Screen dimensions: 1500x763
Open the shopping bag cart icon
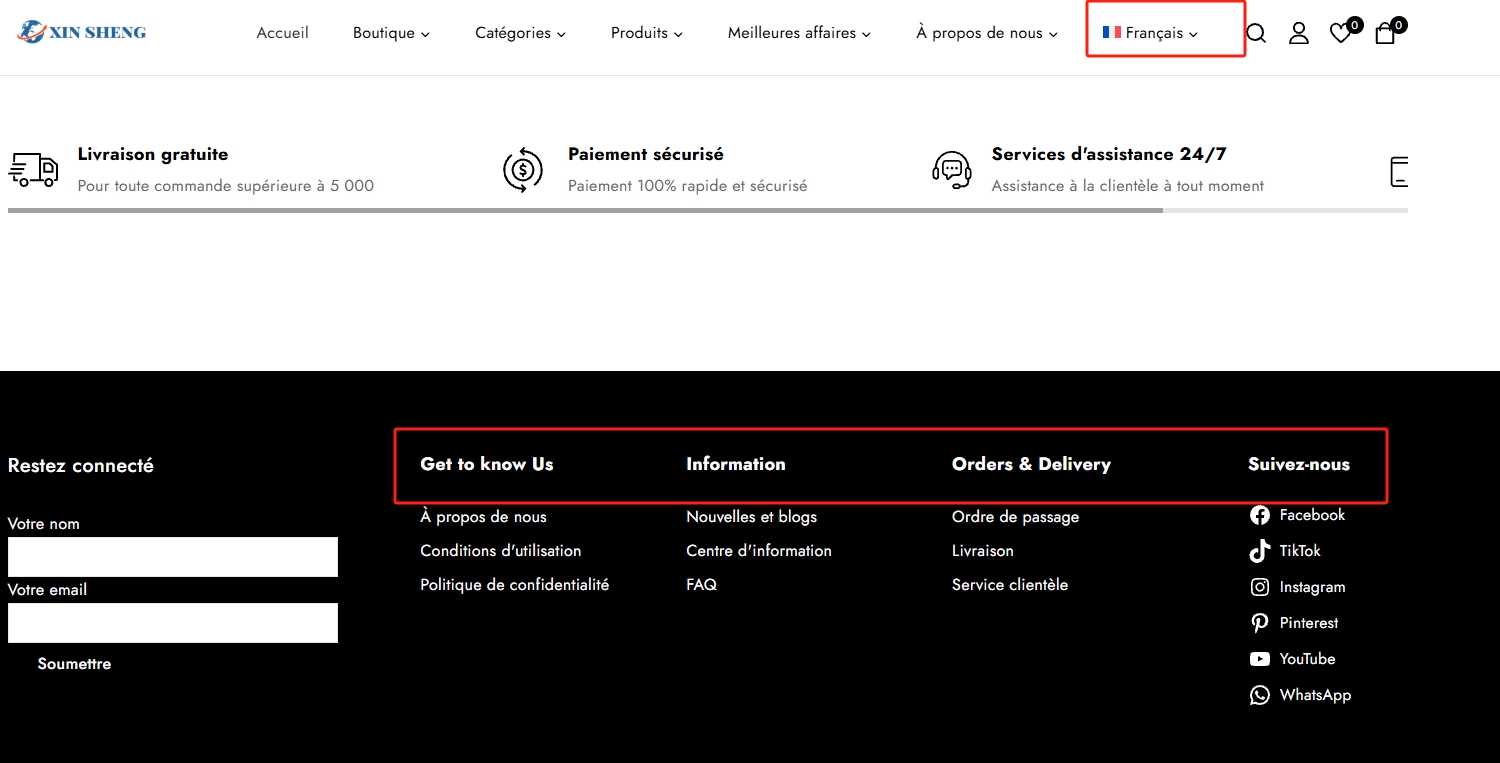1385,33
